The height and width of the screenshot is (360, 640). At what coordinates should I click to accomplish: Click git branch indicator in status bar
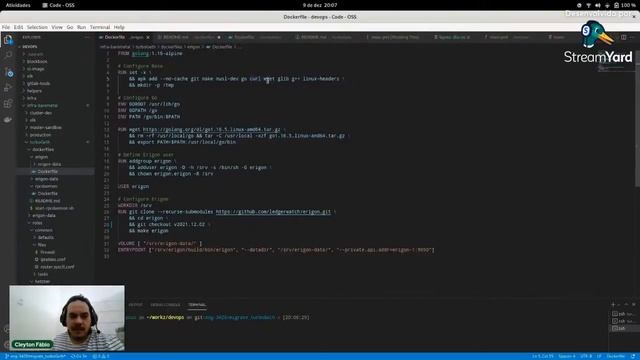click(36, 356)
